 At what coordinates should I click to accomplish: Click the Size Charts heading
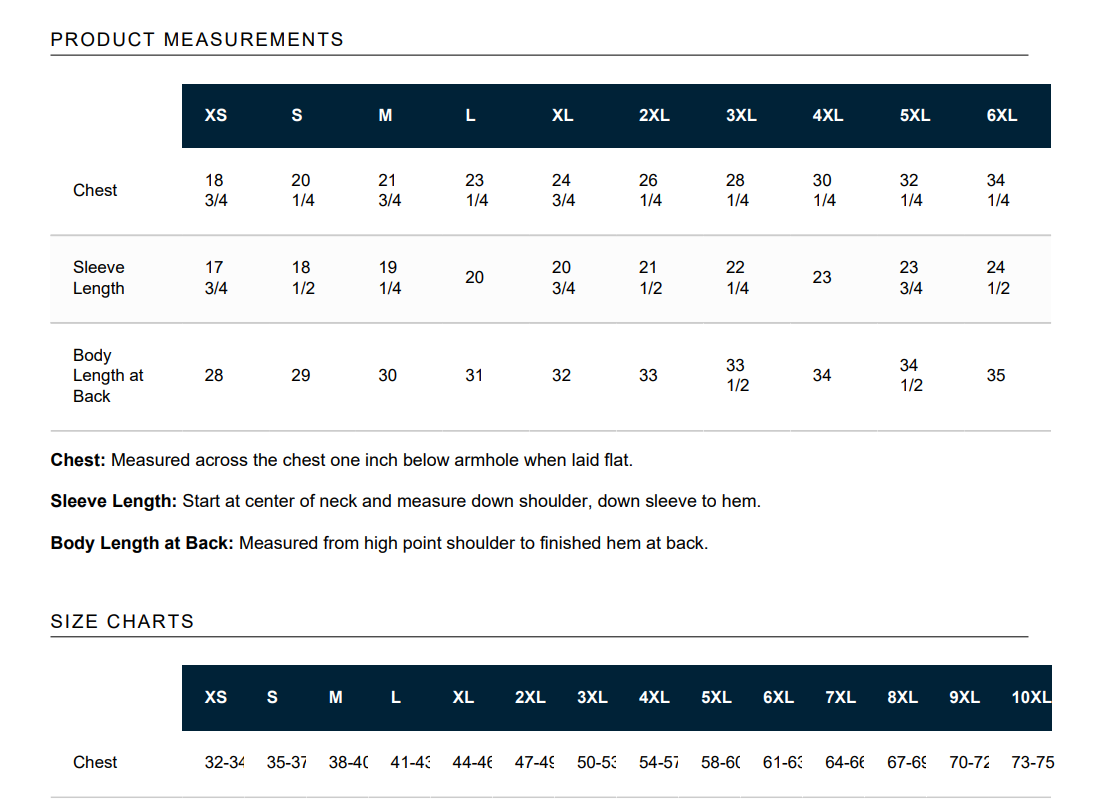coord(122,621)
